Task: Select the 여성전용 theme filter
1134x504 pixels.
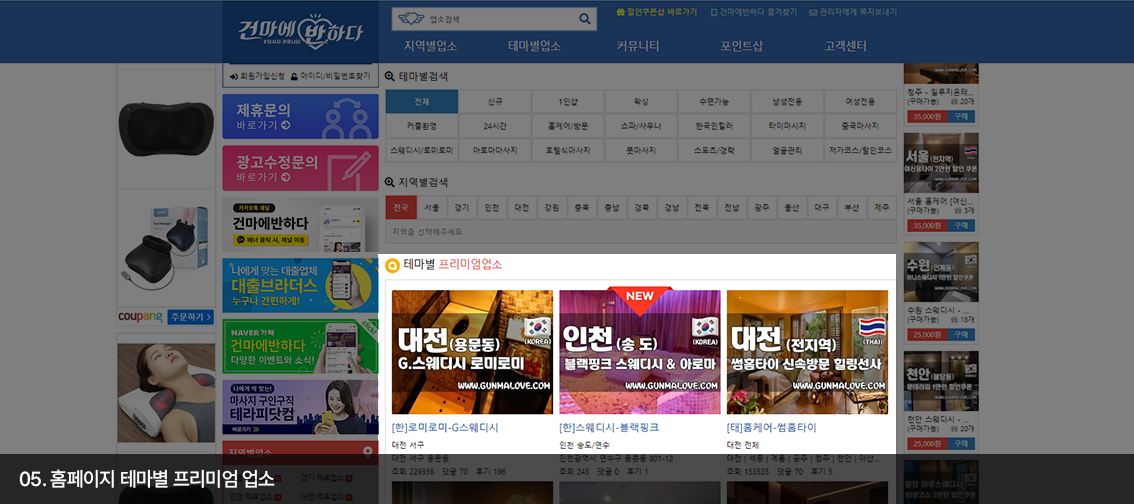Action: click(x=861, y=102)
